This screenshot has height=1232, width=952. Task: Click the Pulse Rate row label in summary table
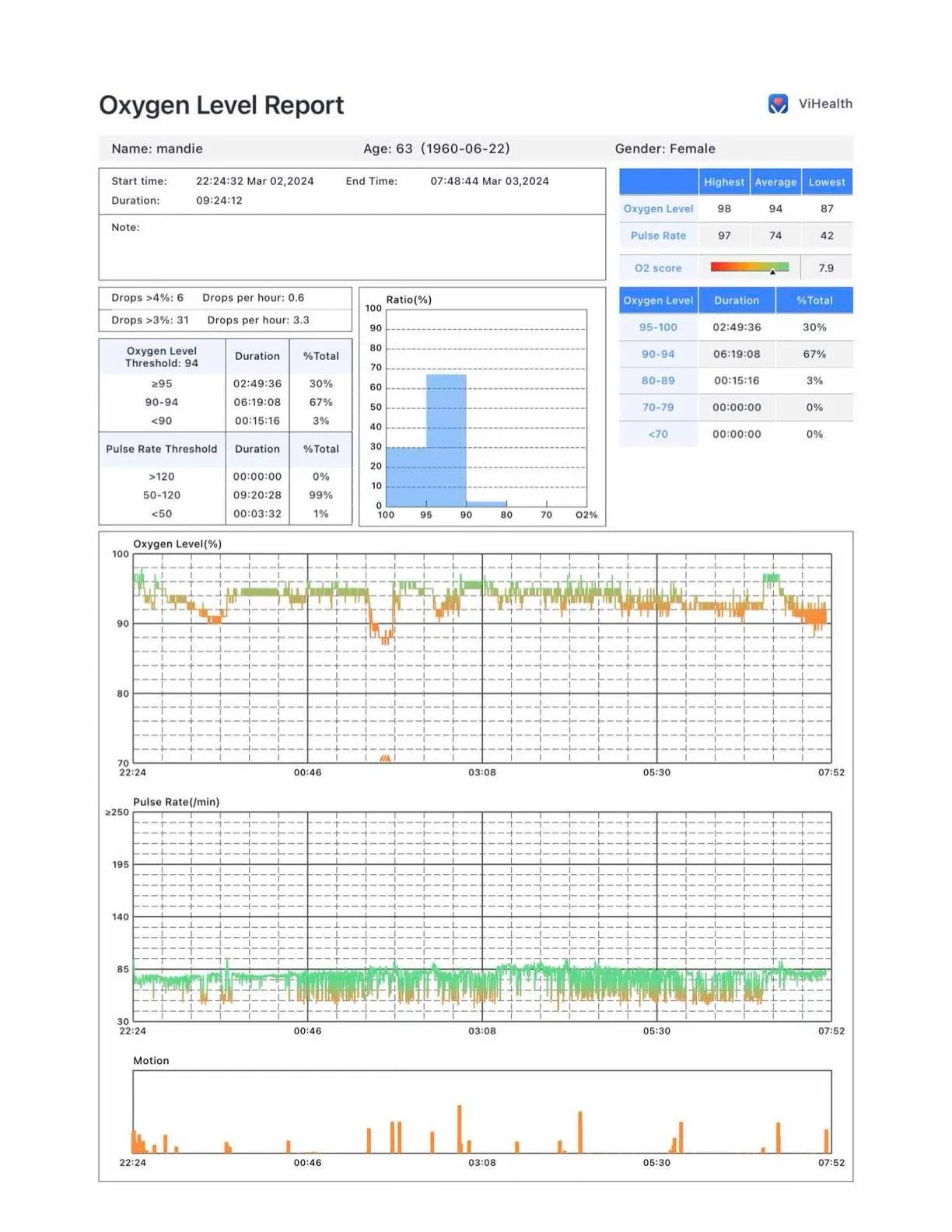[x=658, y=236]
